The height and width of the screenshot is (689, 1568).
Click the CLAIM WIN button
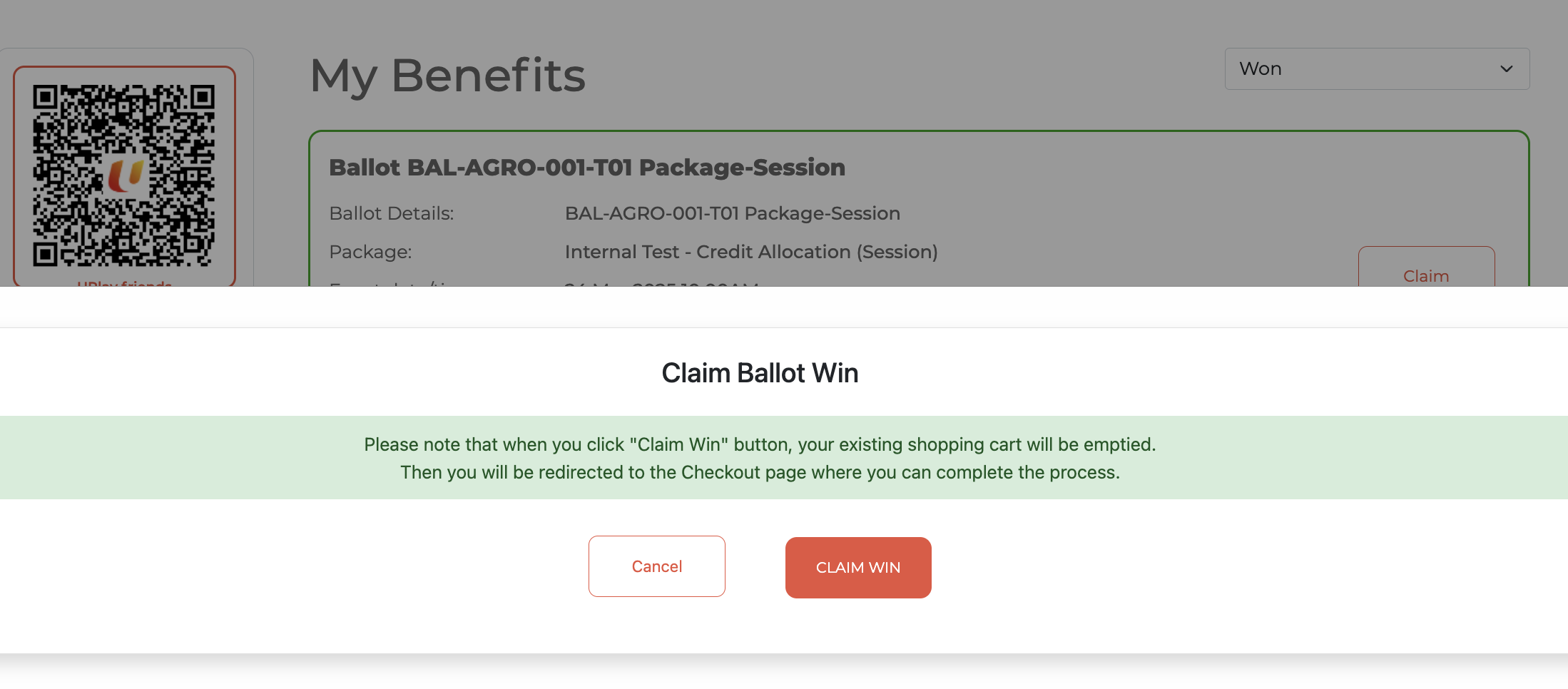coord(858,568)
